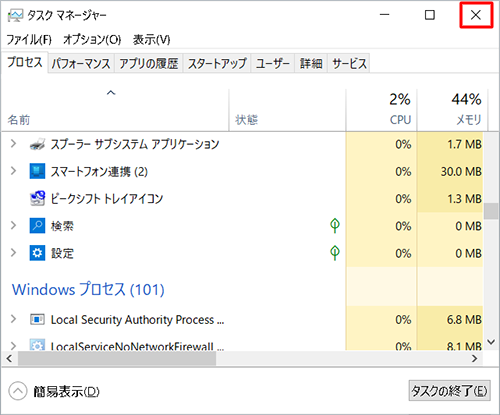Click the 6.8 MB memory value
The width and height of the screenshot is (500, 415).
click(x=464, y=320)
